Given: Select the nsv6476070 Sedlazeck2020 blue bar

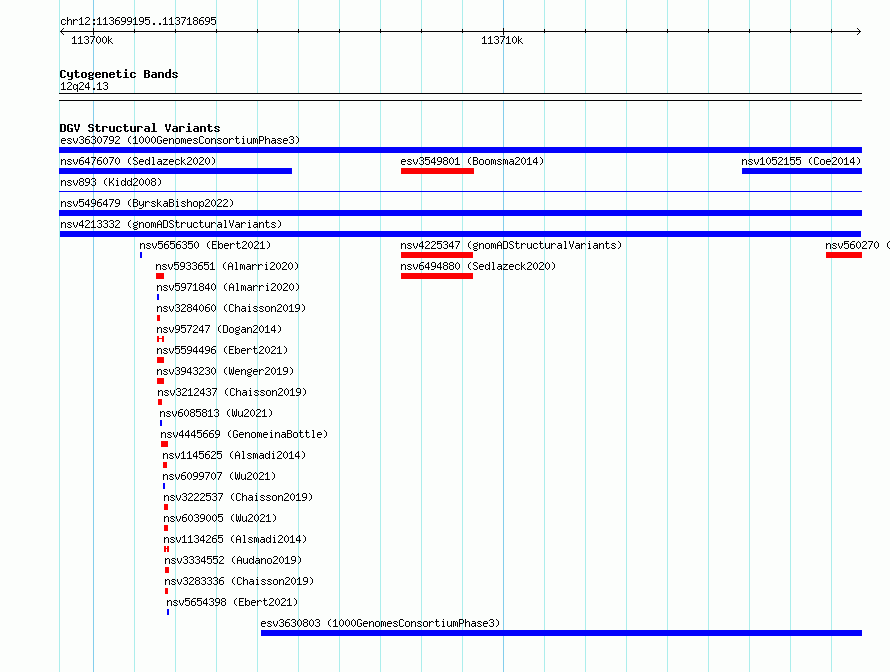Looking at the screenshot, I should tap(175, 171).
